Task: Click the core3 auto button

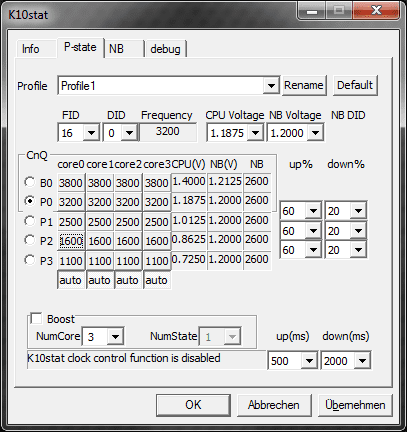Action: (x=157, y=280)
